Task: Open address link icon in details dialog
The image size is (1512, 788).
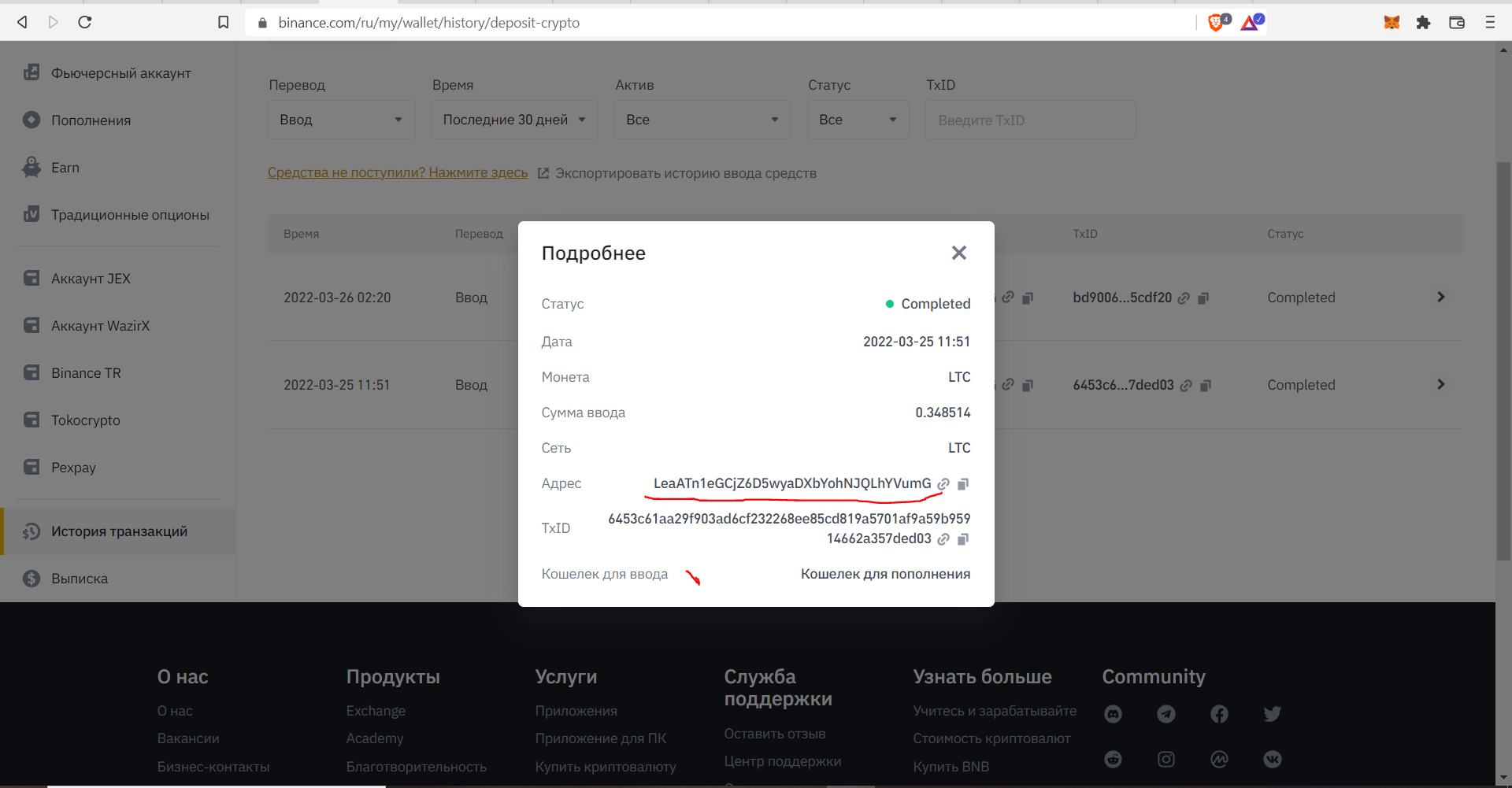Action: tap(943, 484)
